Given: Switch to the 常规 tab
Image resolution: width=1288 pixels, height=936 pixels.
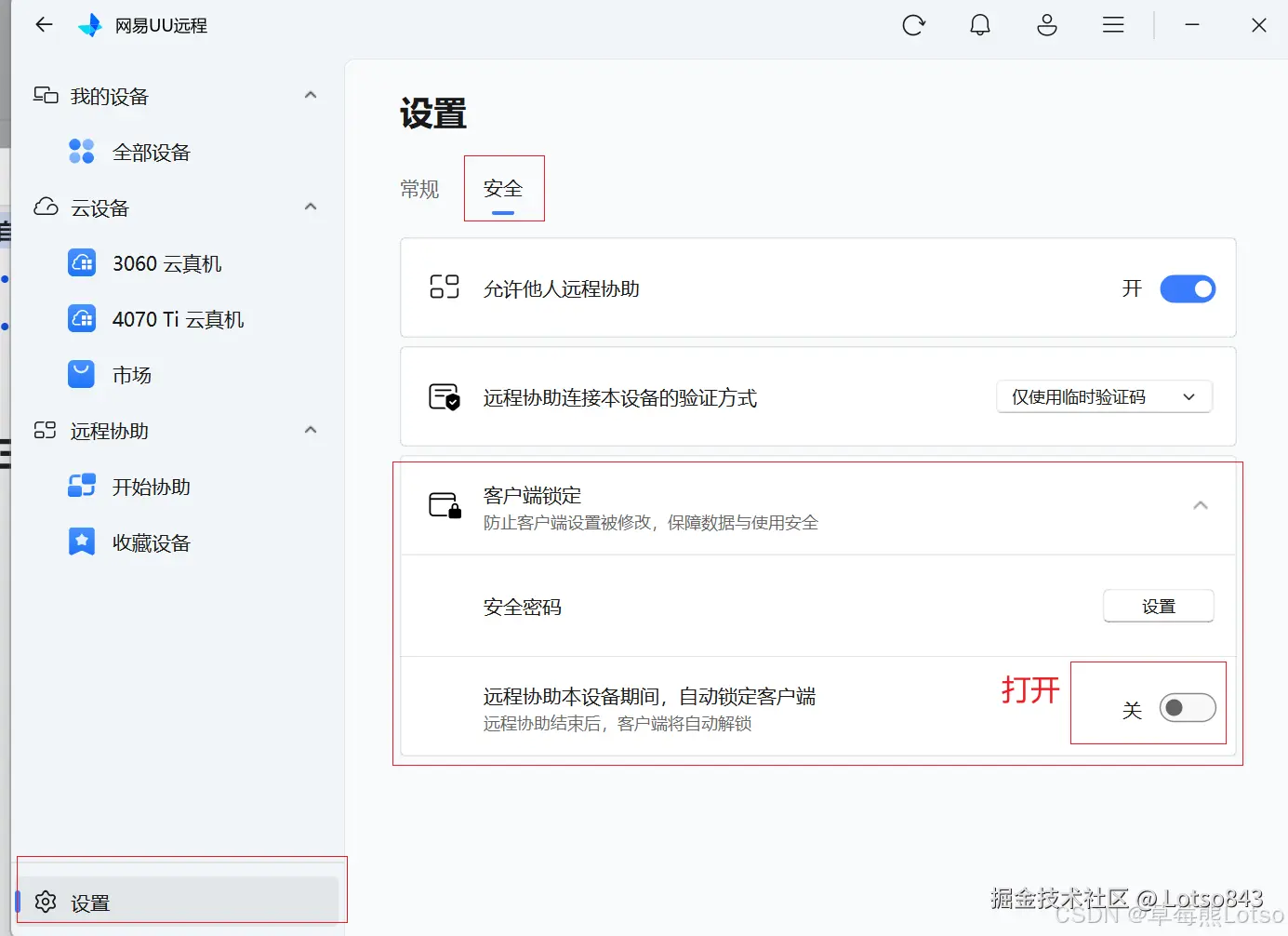Looking at the screenshot, I should tap(419, 188).
